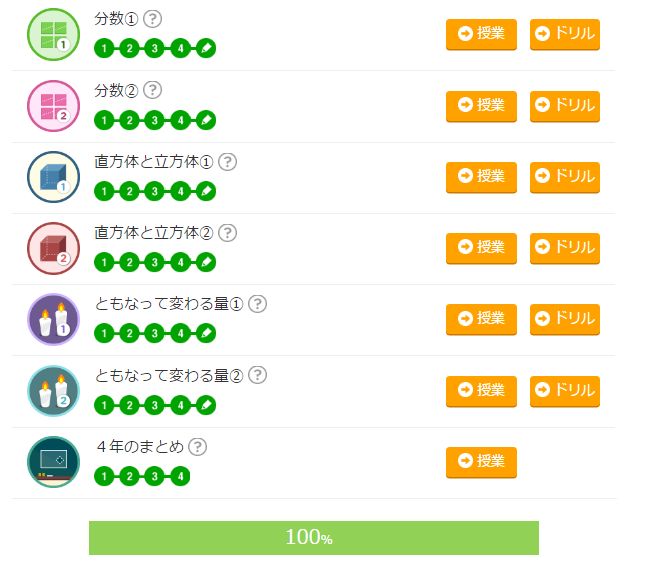Open the blackboard 4年のまとめ icon
This screenshot has width=645, height=577.
(53, 462)
